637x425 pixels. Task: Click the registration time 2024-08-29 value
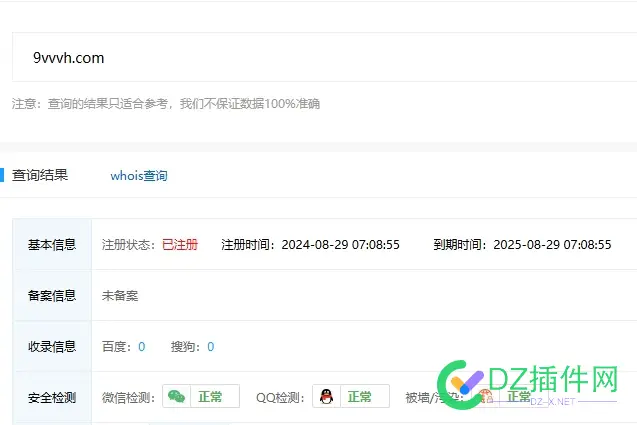pos(341,244)
